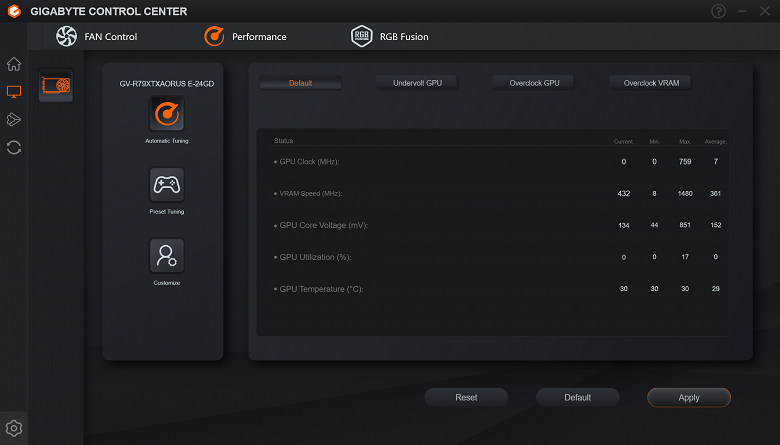Choose the Undervolt GPU preset
Image resolution: width=780 pixels, height=445 pixels.
pos(417,83)
